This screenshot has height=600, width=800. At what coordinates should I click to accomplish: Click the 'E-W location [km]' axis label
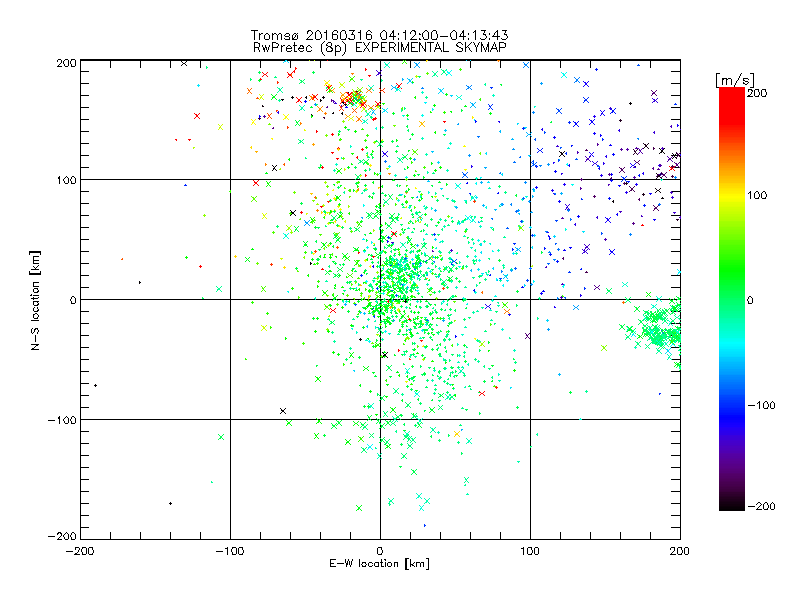coord(379,564)
